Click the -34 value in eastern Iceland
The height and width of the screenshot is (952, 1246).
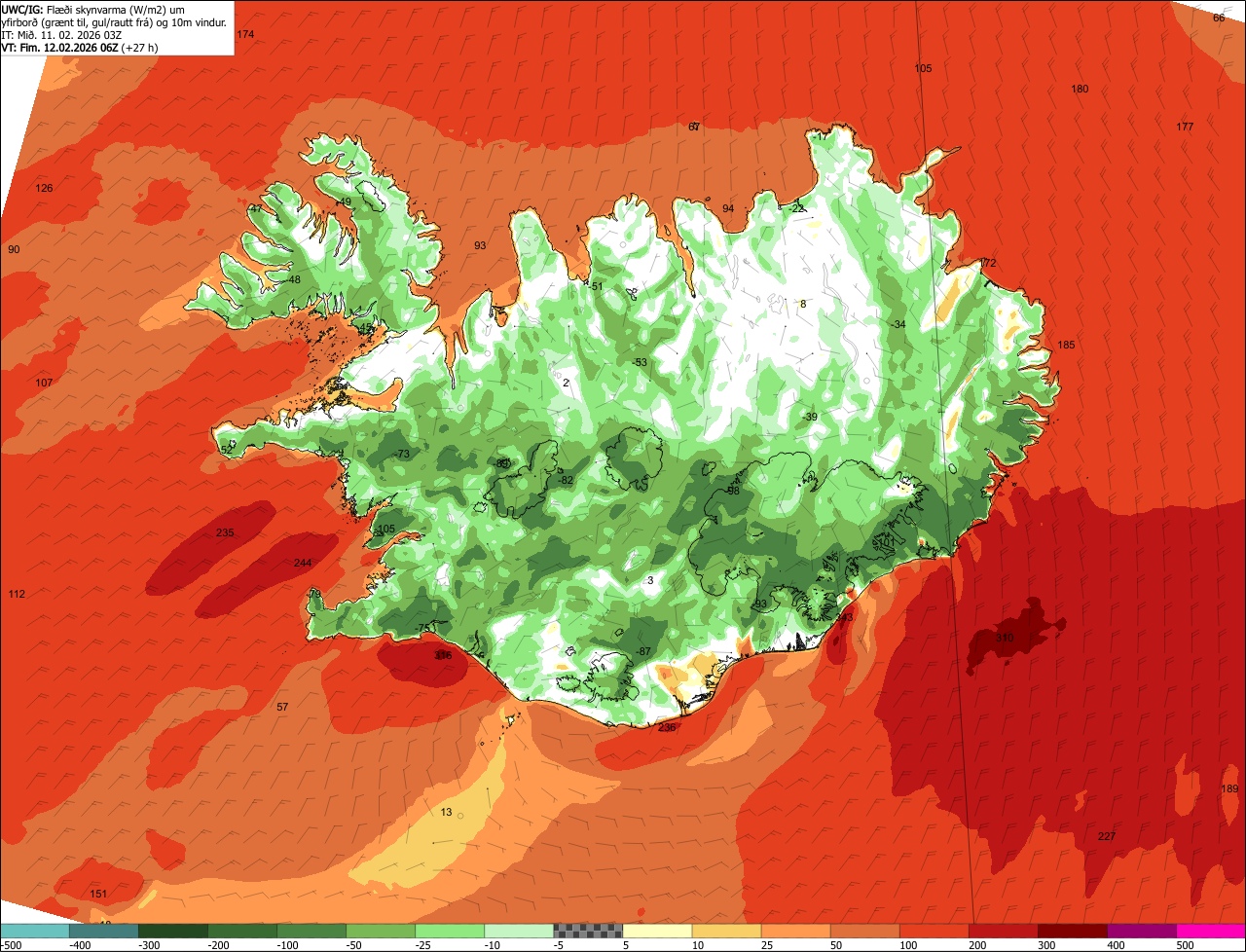tap(898, 324)
